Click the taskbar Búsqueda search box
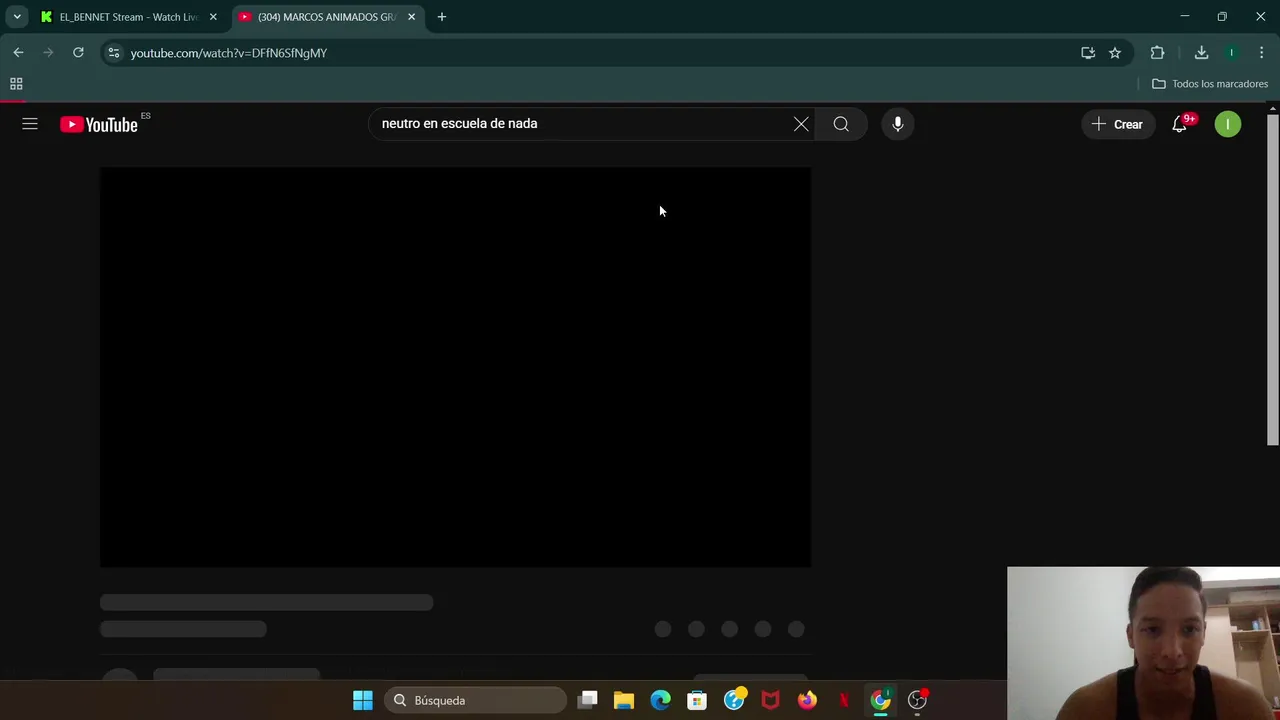 pyautogui.click(x=475, y=700)
